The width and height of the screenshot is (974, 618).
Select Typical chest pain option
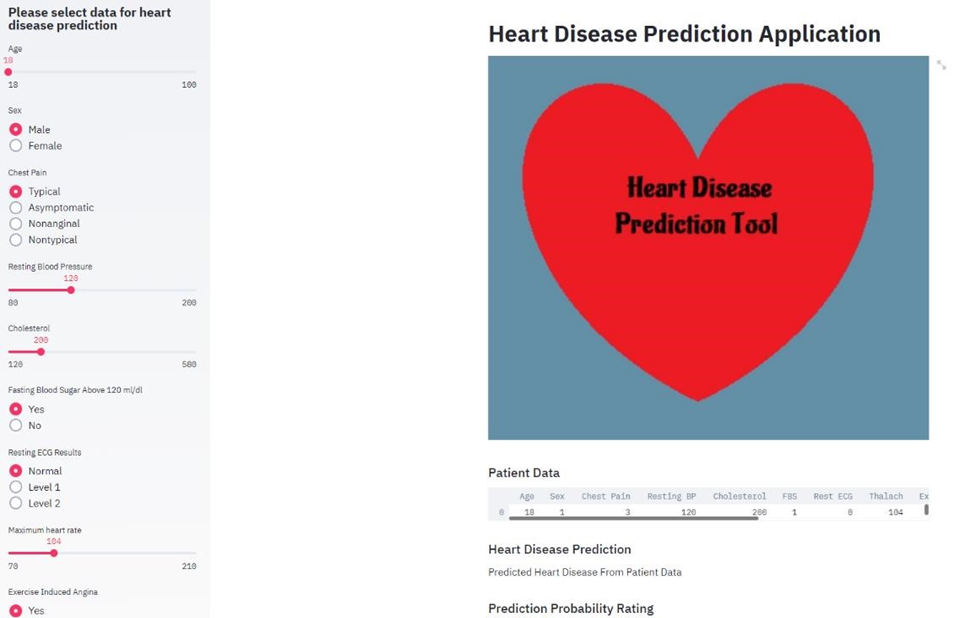16,191
